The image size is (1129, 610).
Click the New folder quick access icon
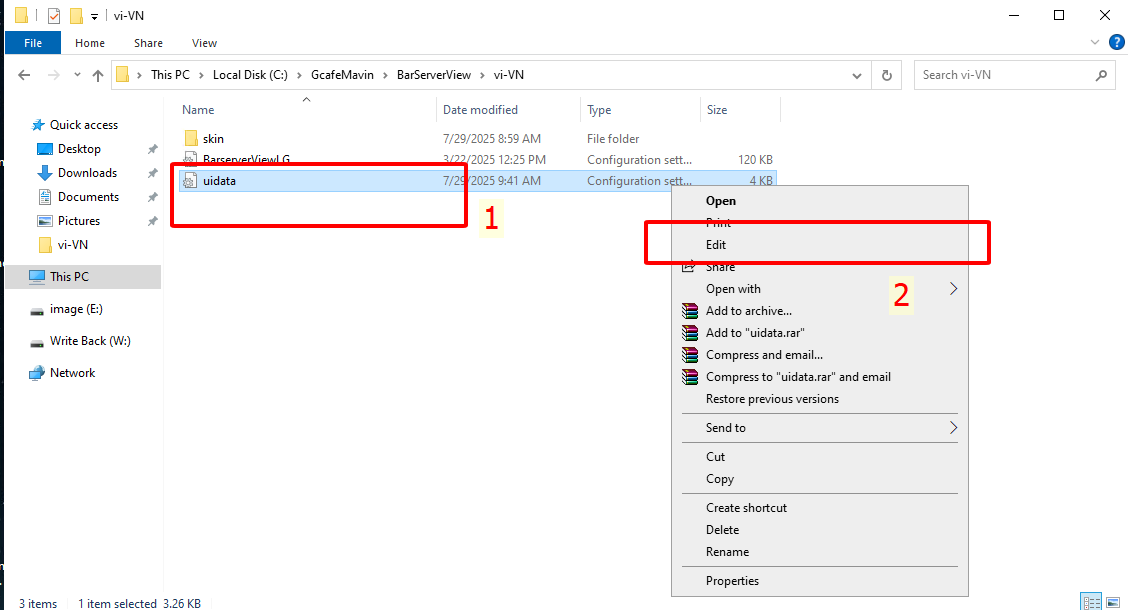(x=76, y=15)
